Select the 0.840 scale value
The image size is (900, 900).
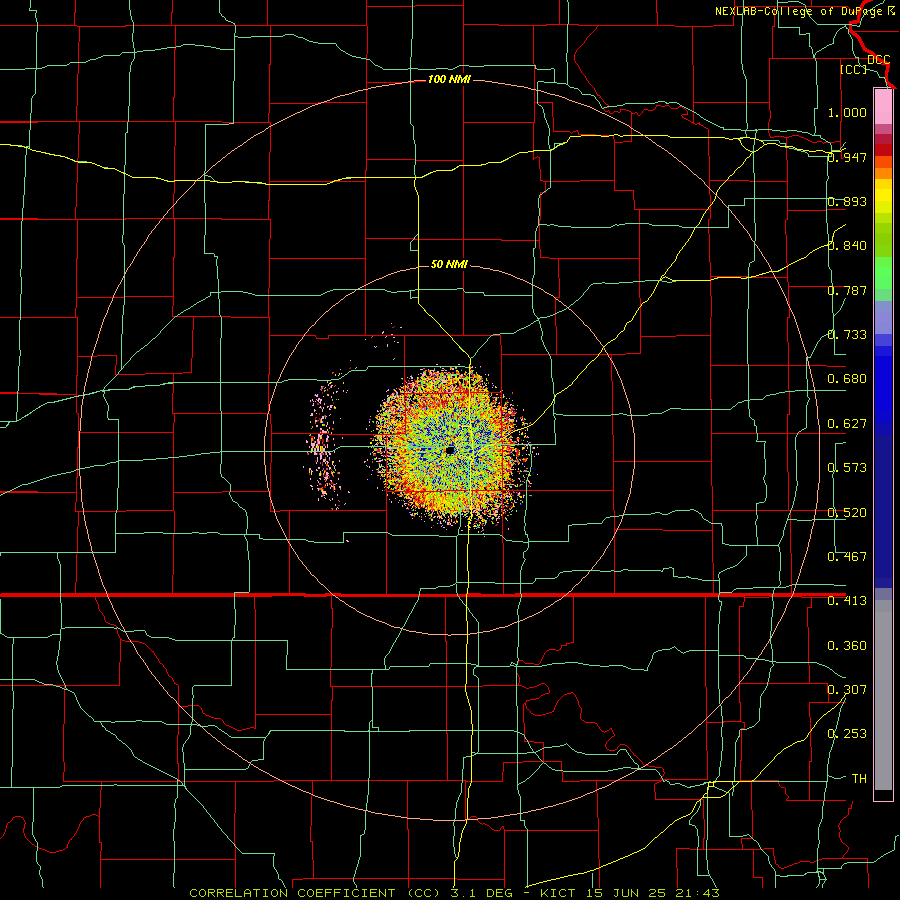(847, 246)
